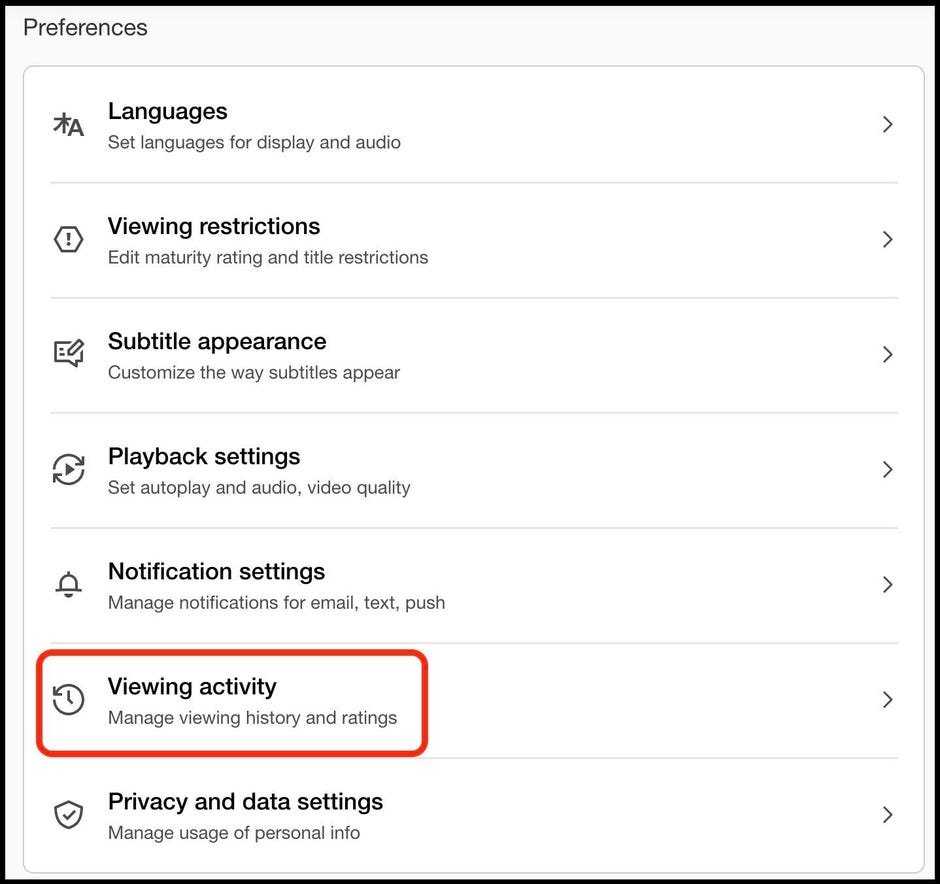Image resolution: width=940 pixels, height=884 pixels.
Task: Click "Customize the way subtitles appear" text
Action: pyautogui.click(x=254, y=373)
